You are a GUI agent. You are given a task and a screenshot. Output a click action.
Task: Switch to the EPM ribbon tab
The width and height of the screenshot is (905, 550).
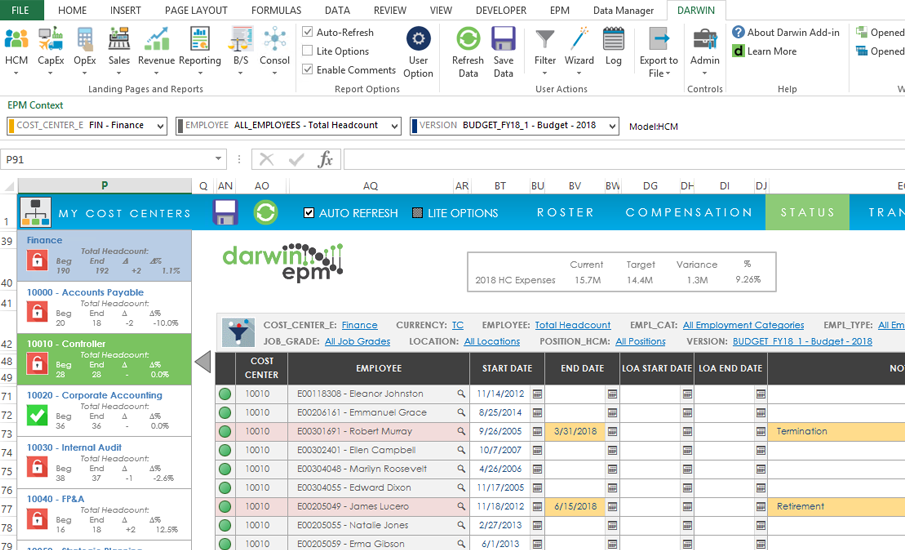[x=559, y=10]
